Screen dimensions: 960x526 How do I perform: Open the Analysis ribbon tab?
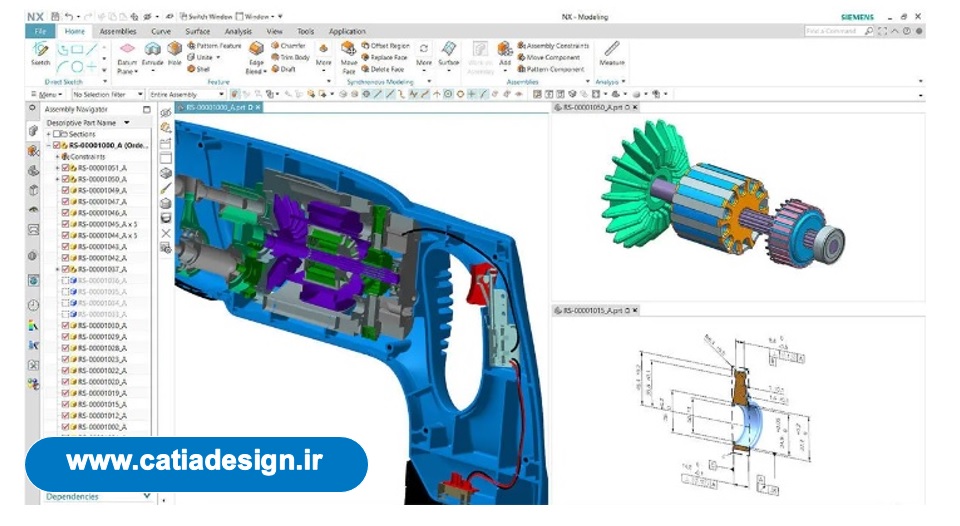coord(238,31)
